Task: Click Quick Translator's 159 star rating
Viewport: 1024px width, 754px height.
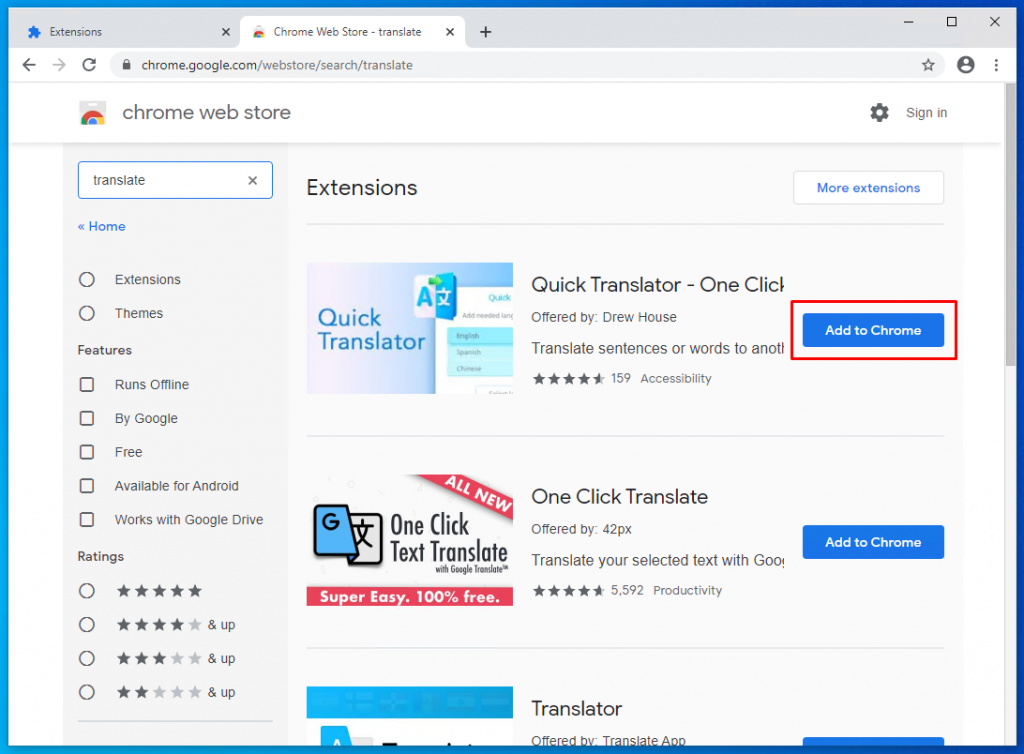Action: tap(581, 379)
